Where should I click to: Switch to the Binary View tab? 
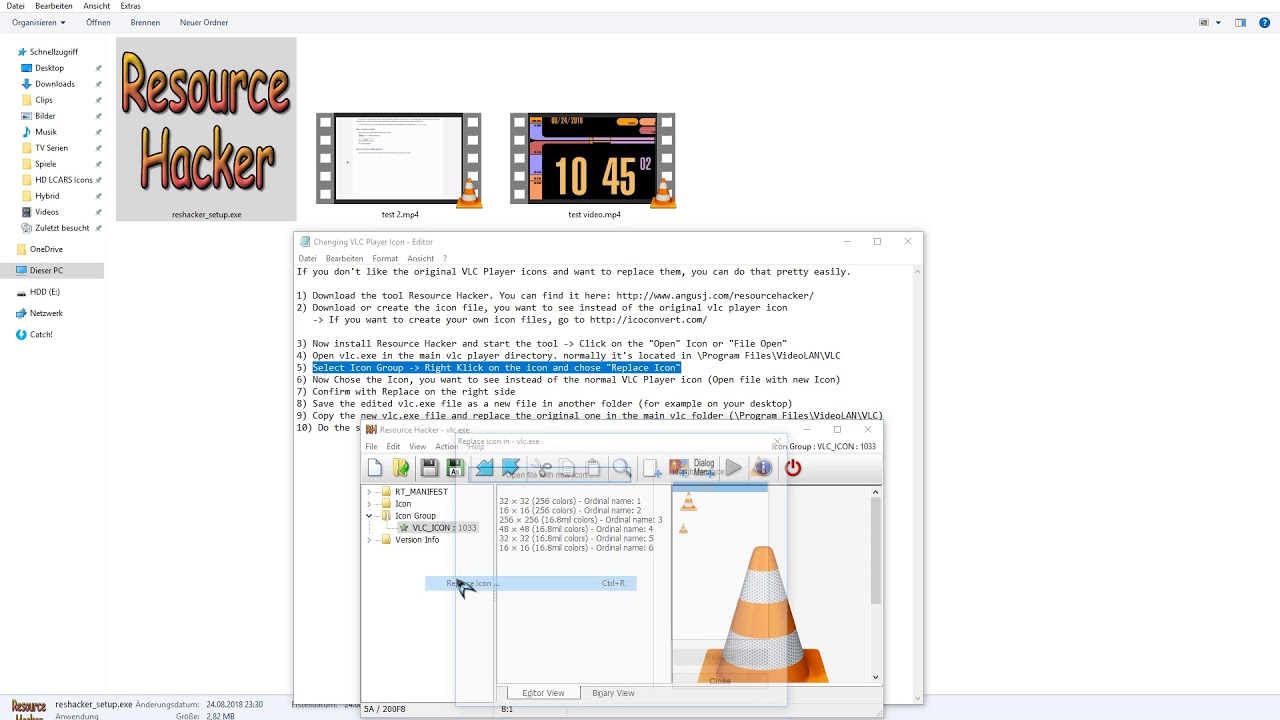pos(613,692)
